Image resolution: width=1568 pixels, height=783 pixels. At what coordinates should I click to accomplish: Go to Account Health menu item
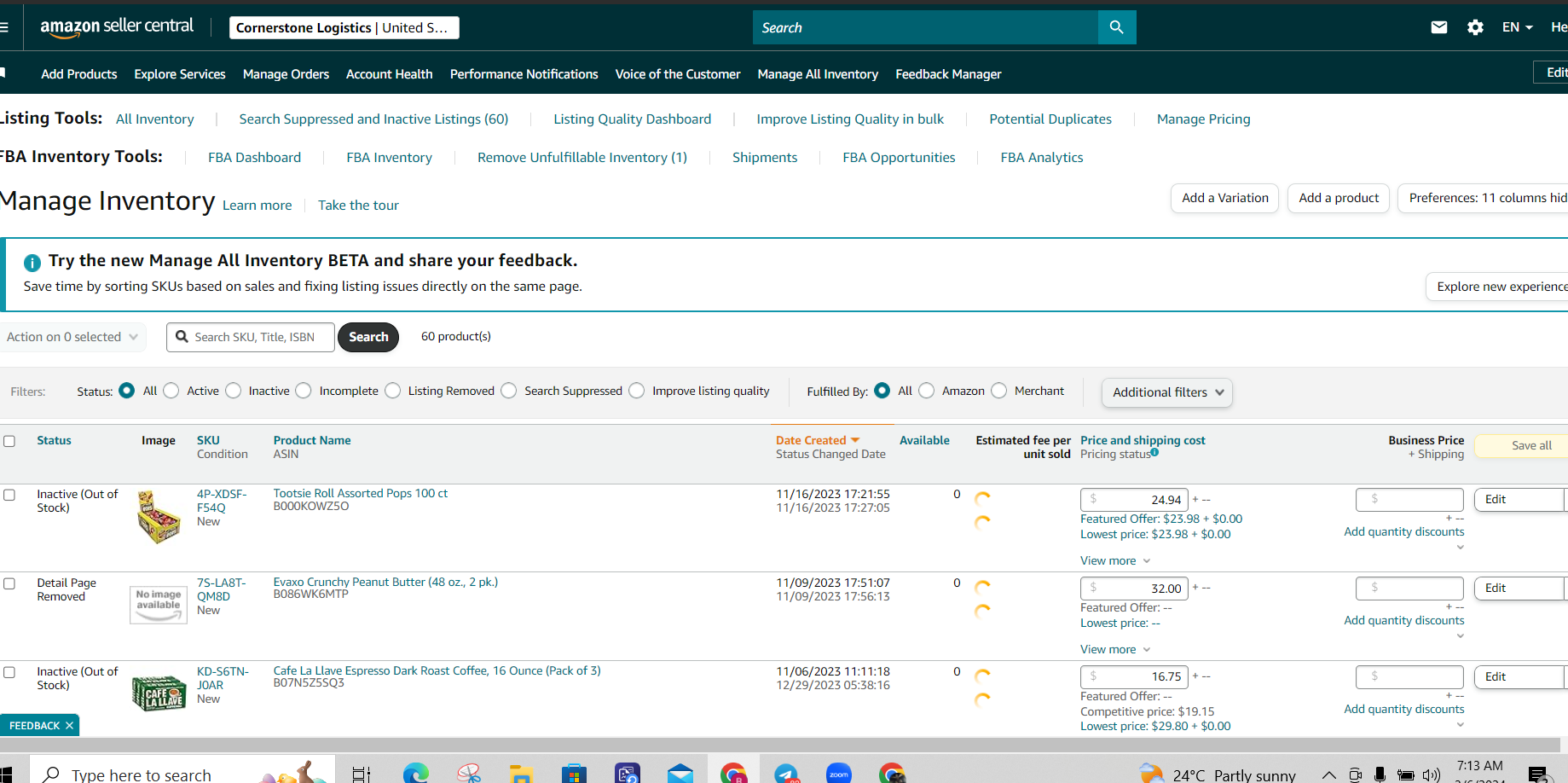point(390,74)
